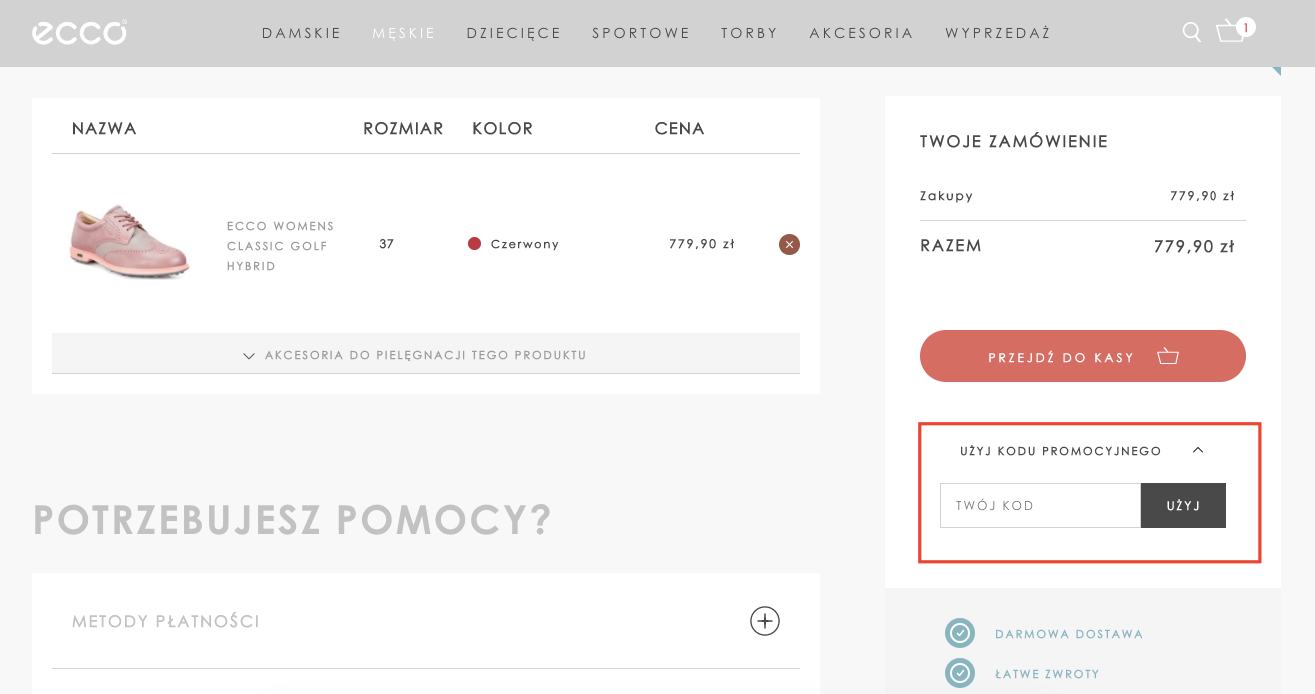Open the shopping cart icon in header
The height and width of the screenshot is (694, 1315).
point(1230,32)
